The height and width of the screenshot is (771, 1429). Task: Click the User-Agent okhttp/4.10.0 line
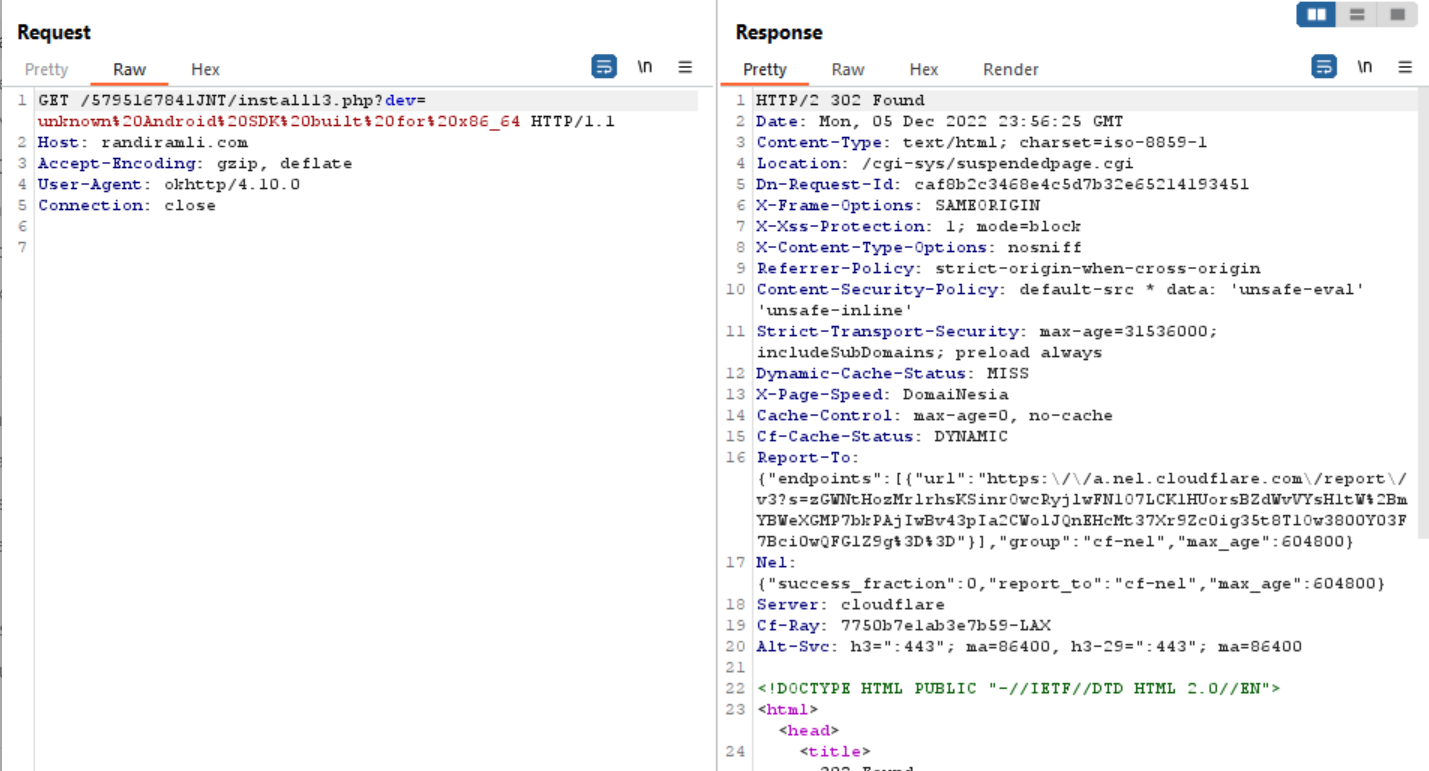(x=169, y=184)
